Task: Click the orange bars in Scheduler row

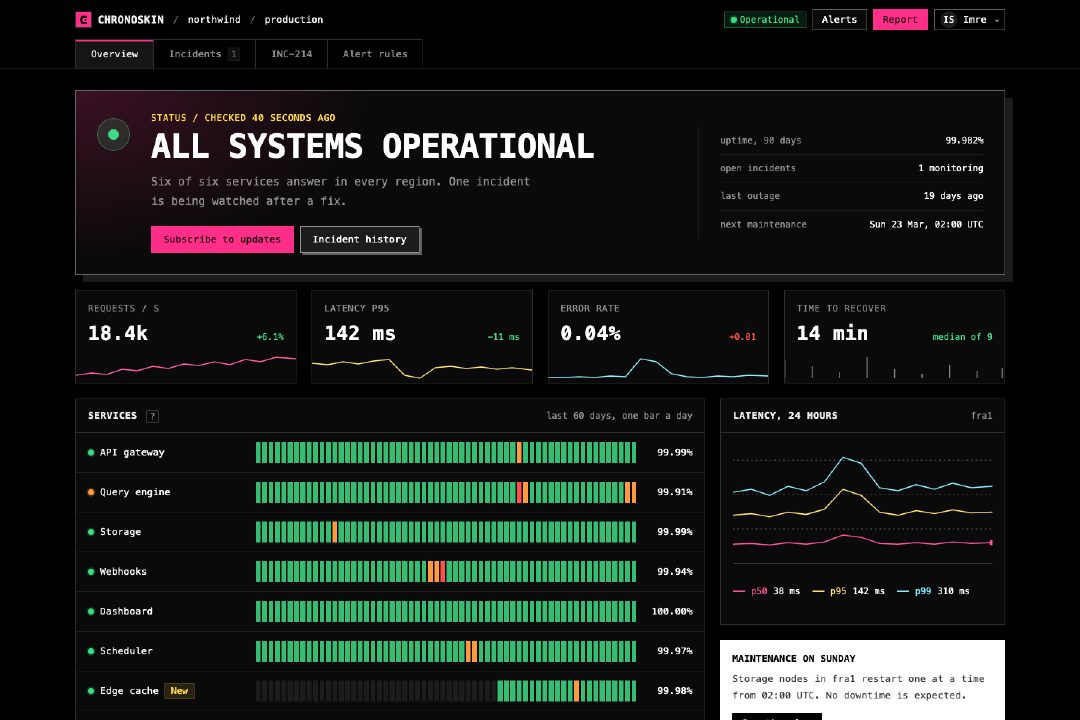Action: (x=472, y=651)
